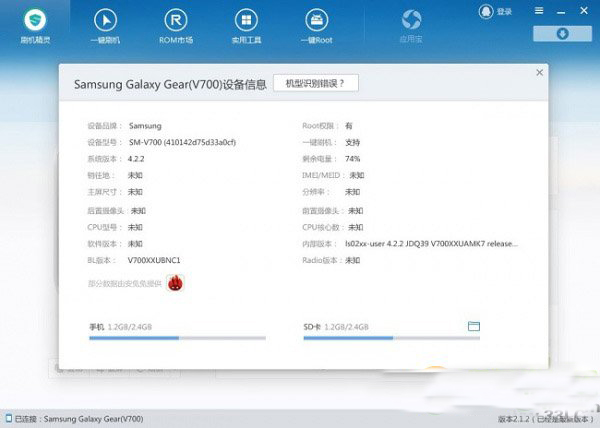The image size is (600, 428).
Task: Click the connected phone icon in status bar
Action: tap(9, 418)
